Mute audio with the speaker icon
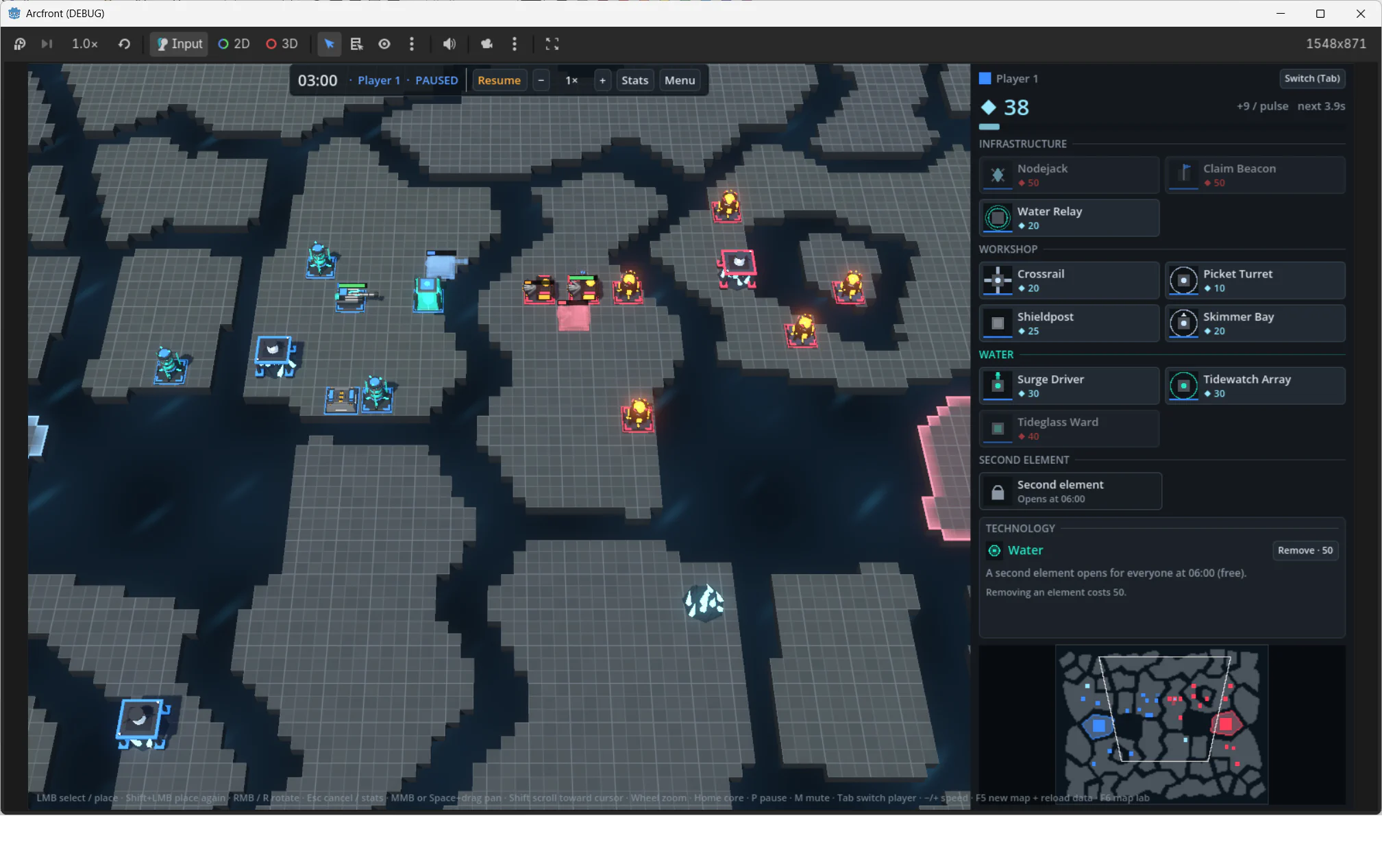1382x868 pixels. pyautogui.click(x=449, y=44)
